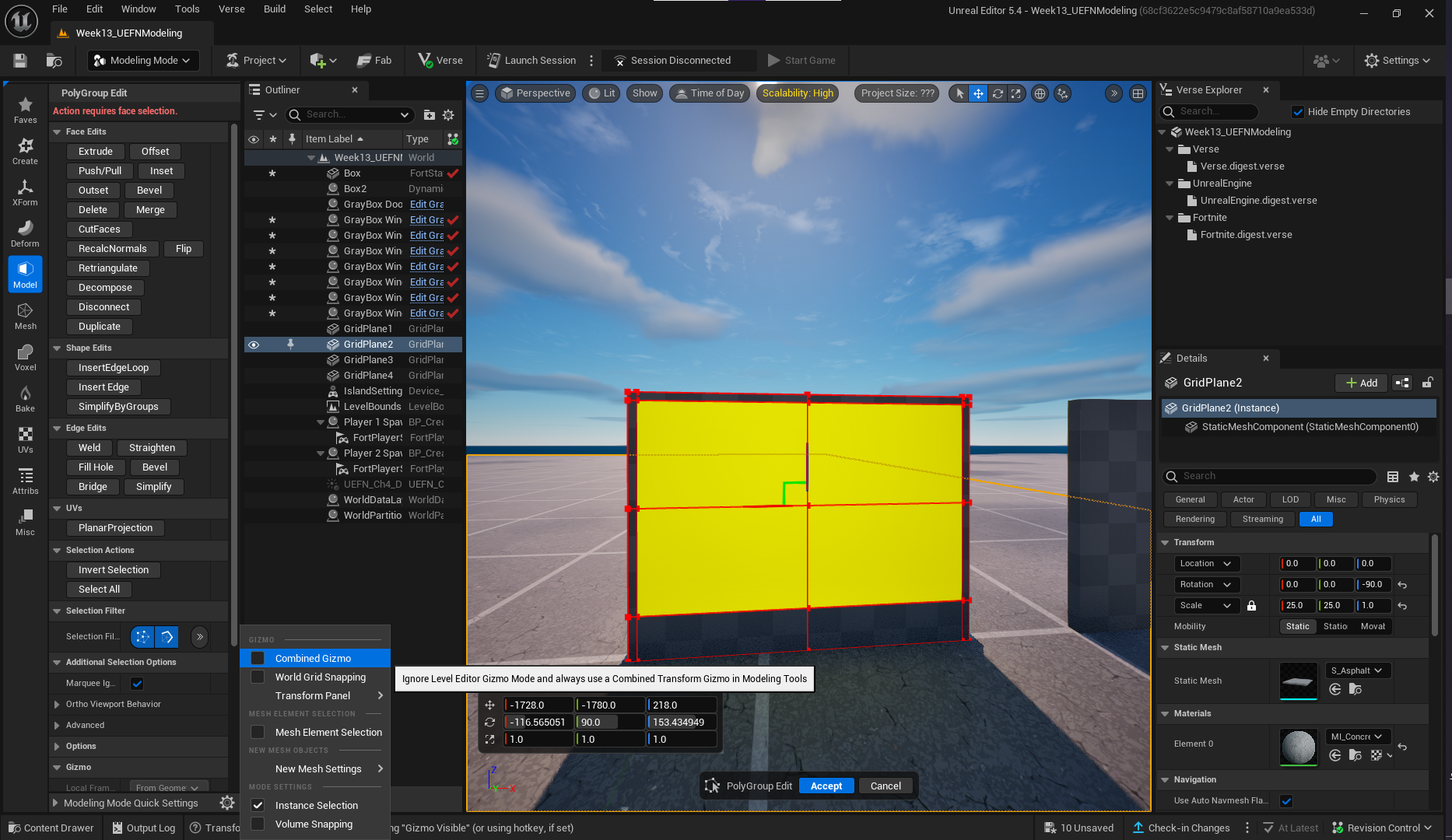The height and width of the screenshot is (840, 1452).
Task: Reset Rotation to default arrow
Action: 1402,584
